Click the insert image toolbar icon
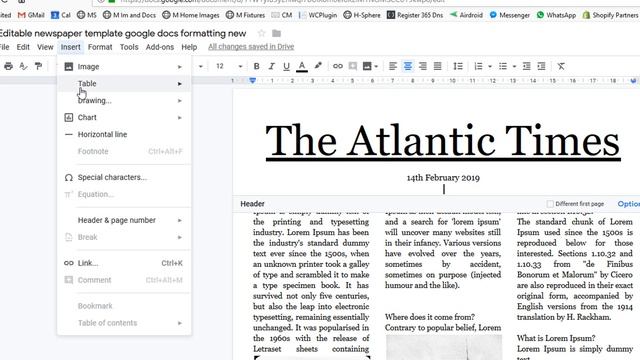 click(367, 66)
